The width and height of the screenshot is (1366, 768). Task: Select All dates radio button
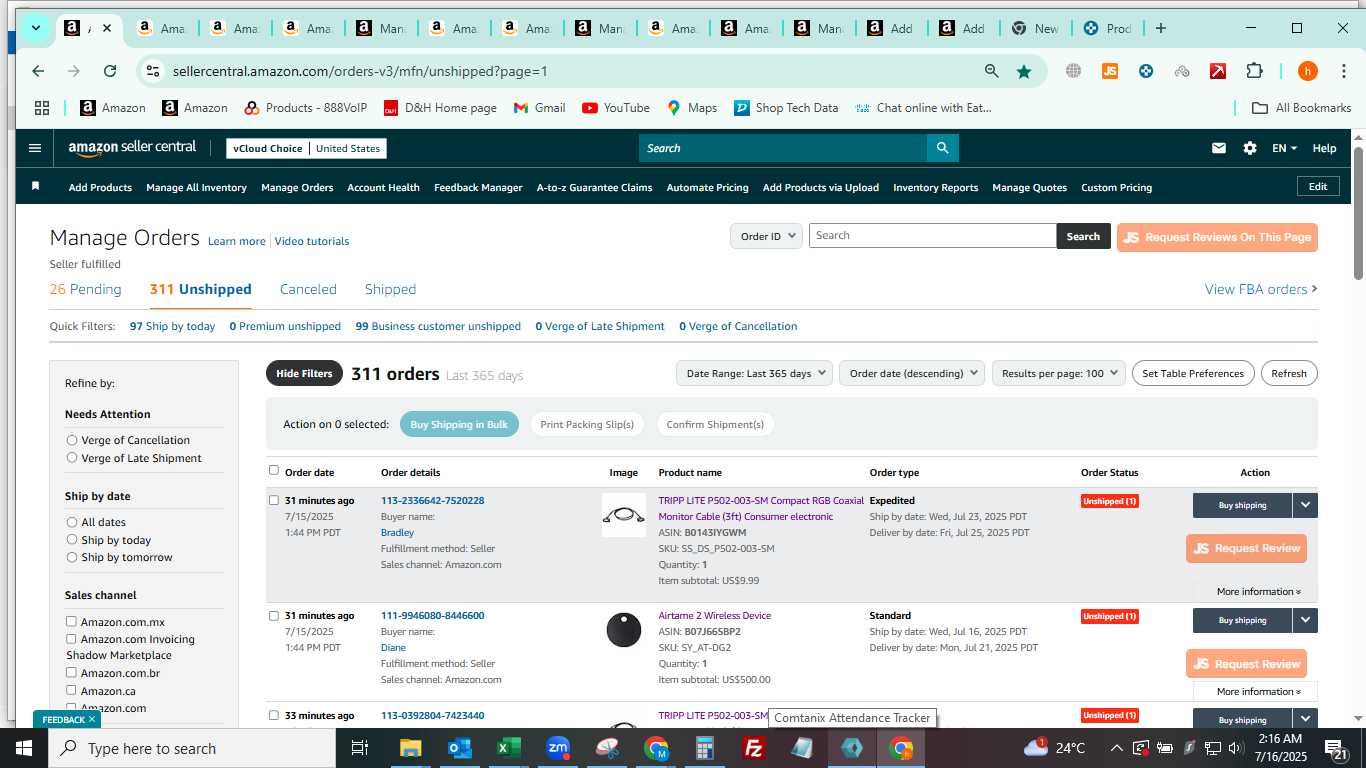72,522
